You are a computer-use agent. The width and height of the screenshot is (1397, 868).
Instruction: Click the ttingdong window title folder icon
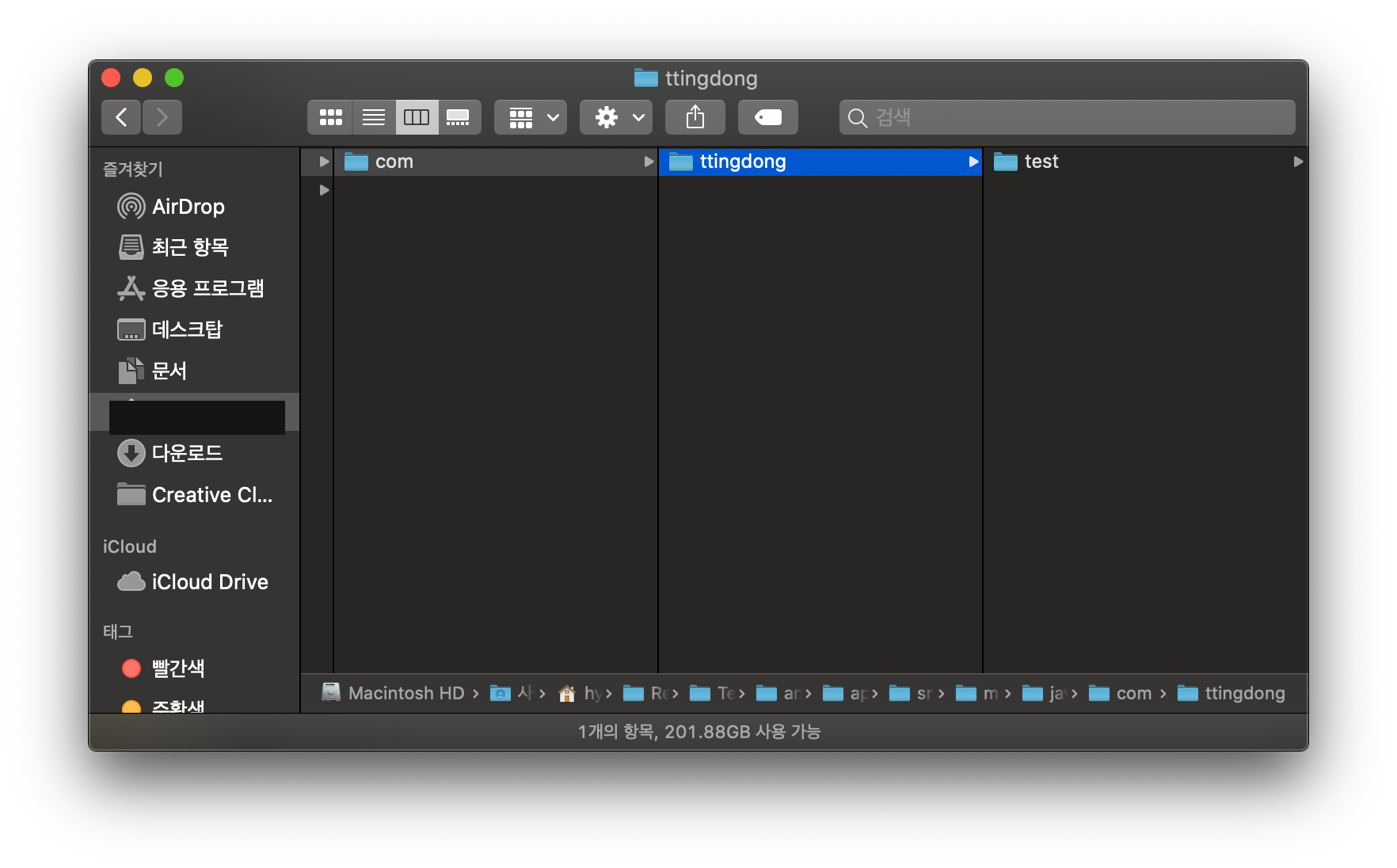(x=646, y=78)
